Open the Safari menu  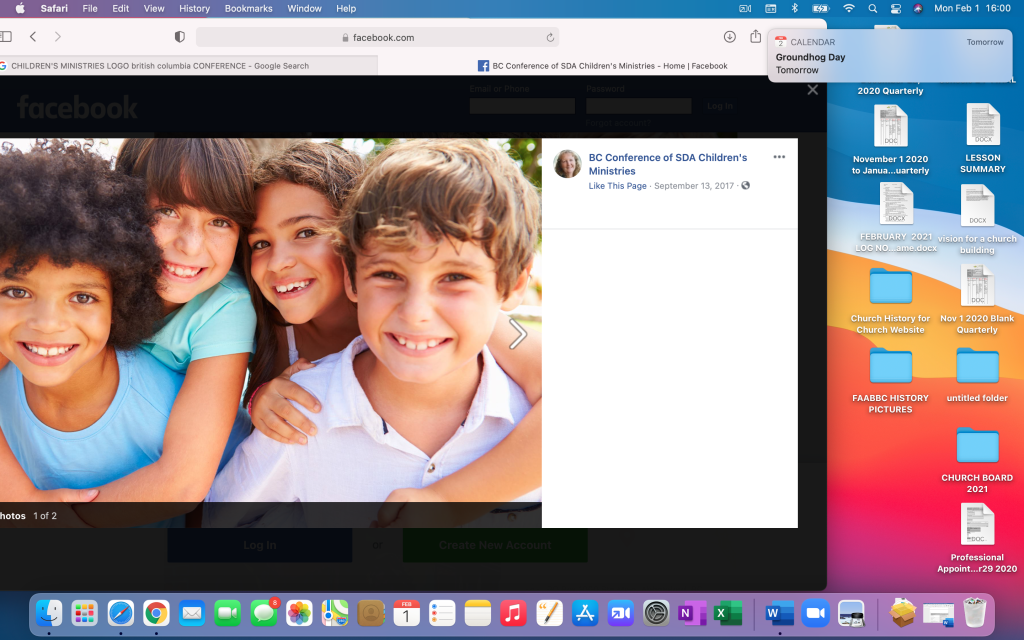tap(54, 8)
